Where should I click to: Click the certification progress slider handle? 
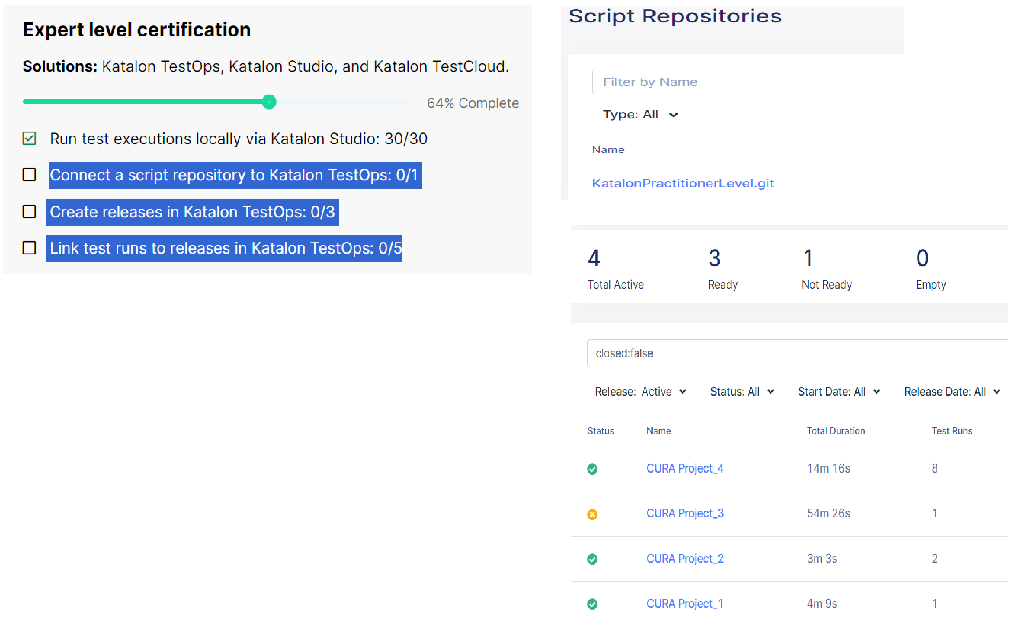click(269, 101)
